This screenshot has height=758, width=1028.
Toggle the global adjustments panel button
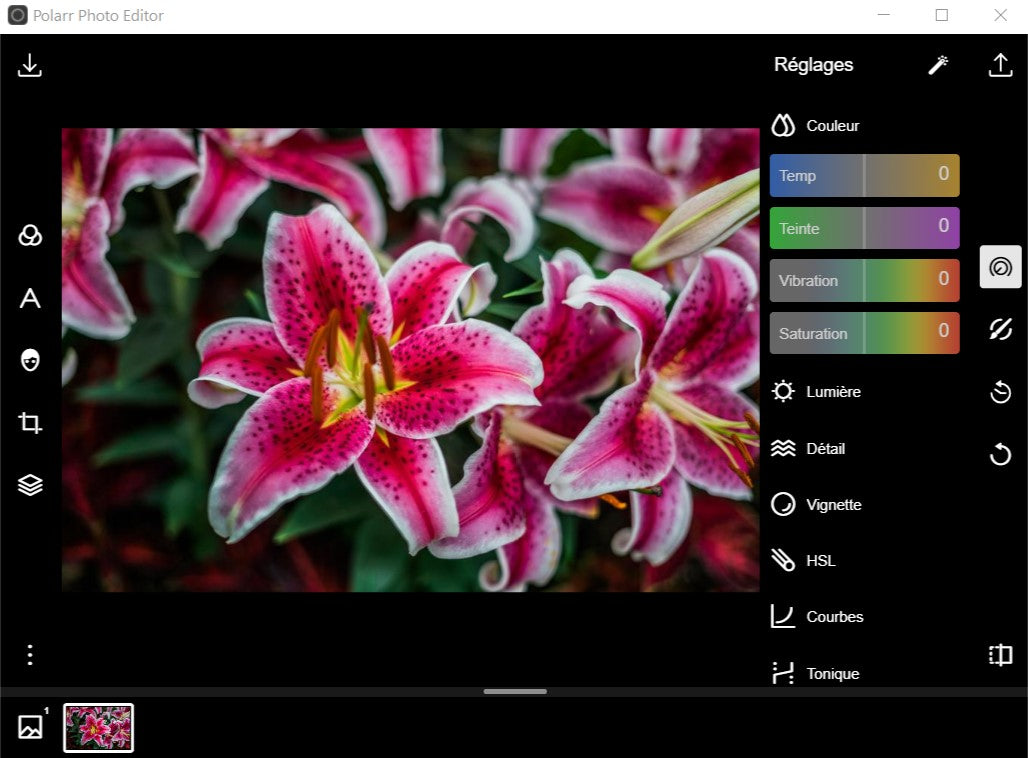point(1000,267)
